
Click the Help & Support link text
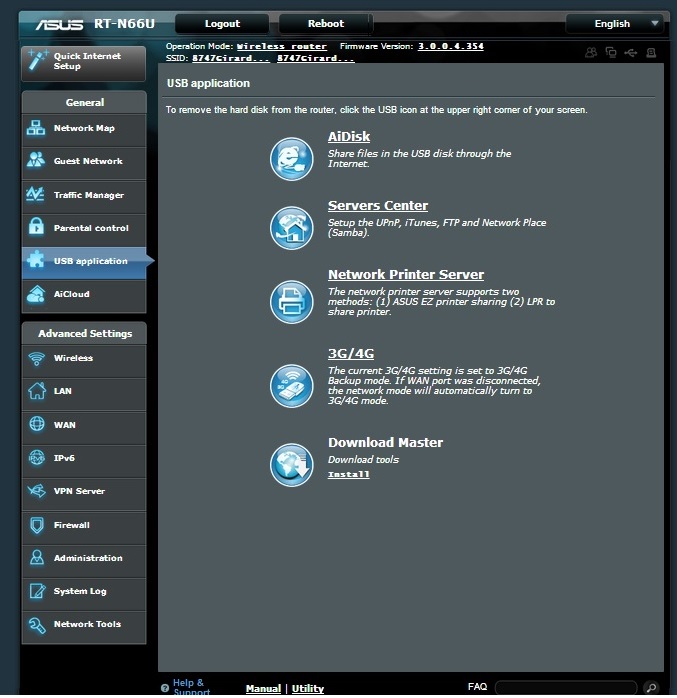click(x=191, y=687)
